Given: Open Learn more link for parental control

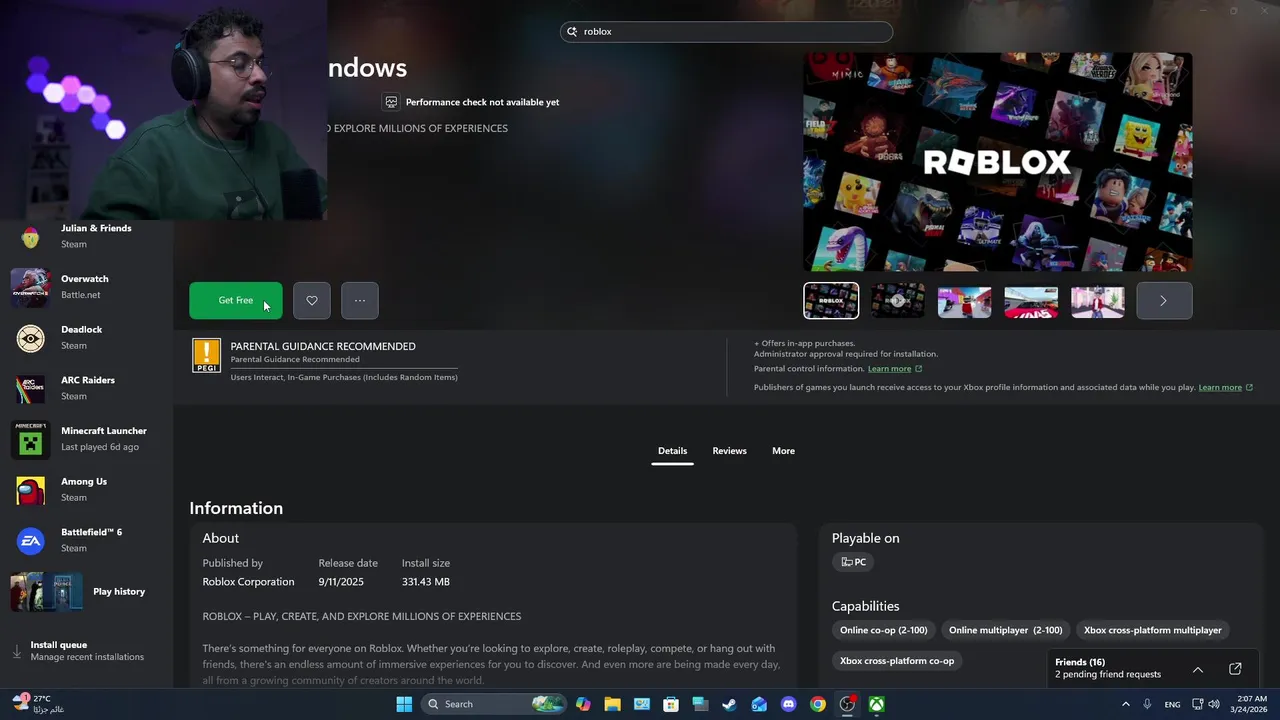Looking at the screenshot, I should [894, 369].
